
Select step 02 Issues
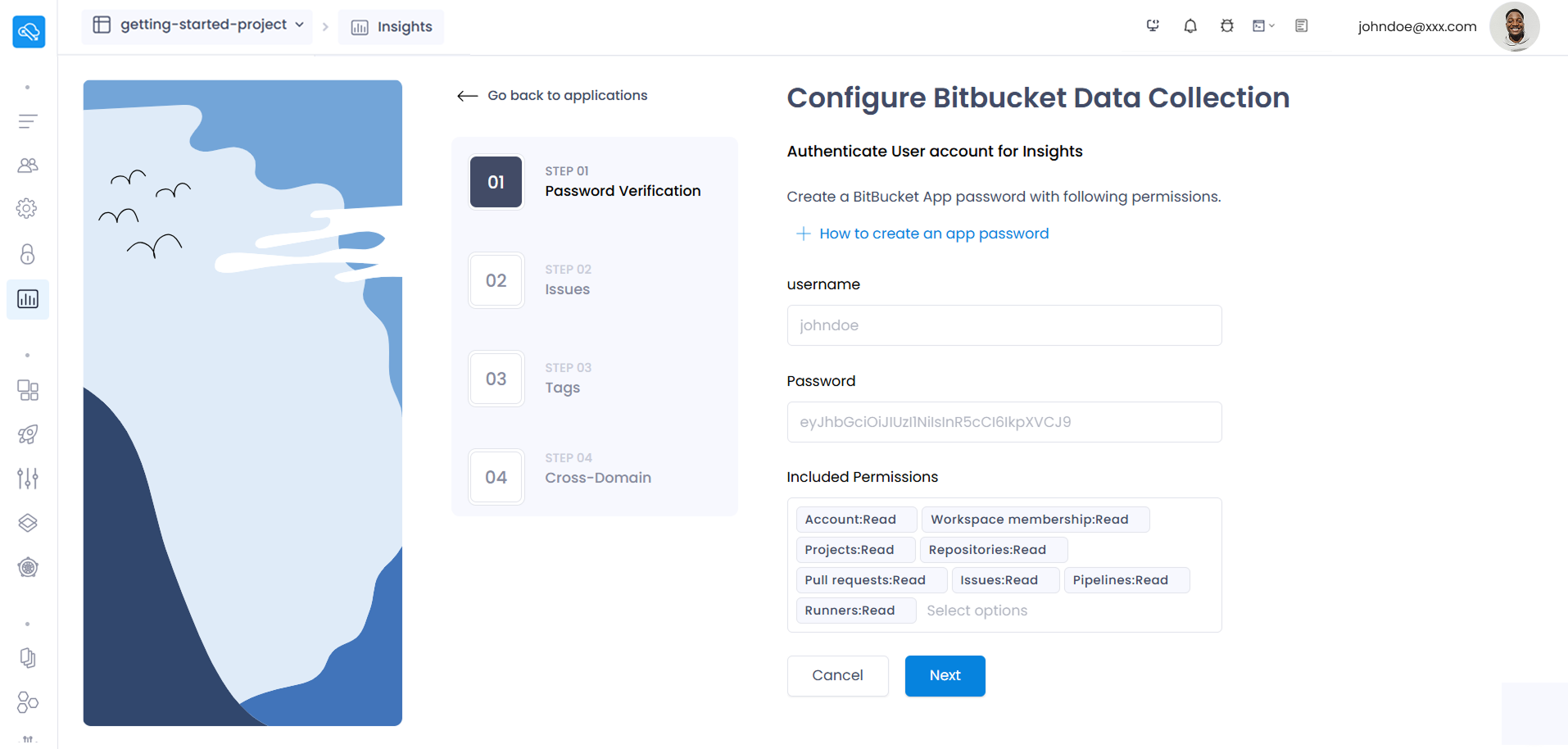pyautogui.click(x=595, y=280)
